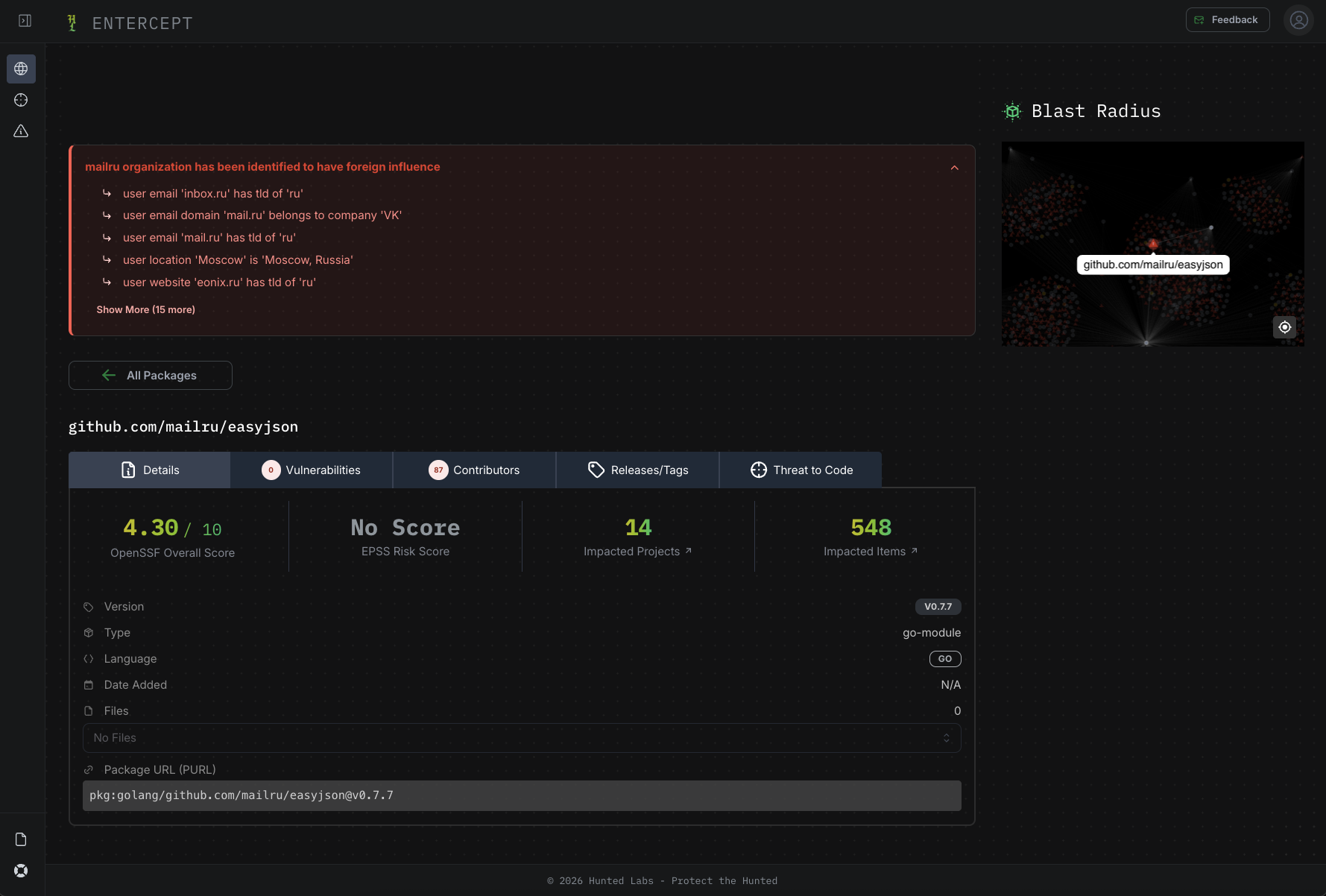The width and height of the screenshot is (1326, 896).
Task: Click the EPSS Risk Score label
Action: coord(405,552)
